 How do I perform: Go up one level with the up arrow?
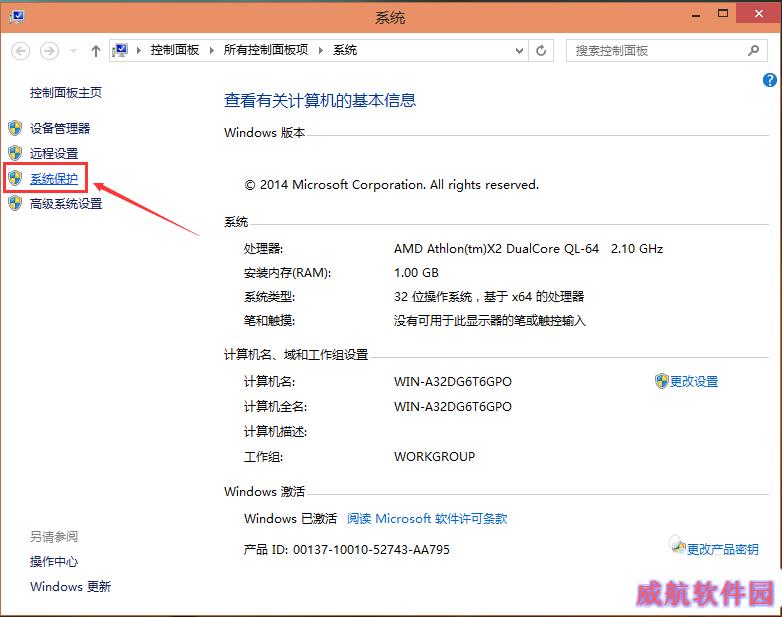point(96,51)
